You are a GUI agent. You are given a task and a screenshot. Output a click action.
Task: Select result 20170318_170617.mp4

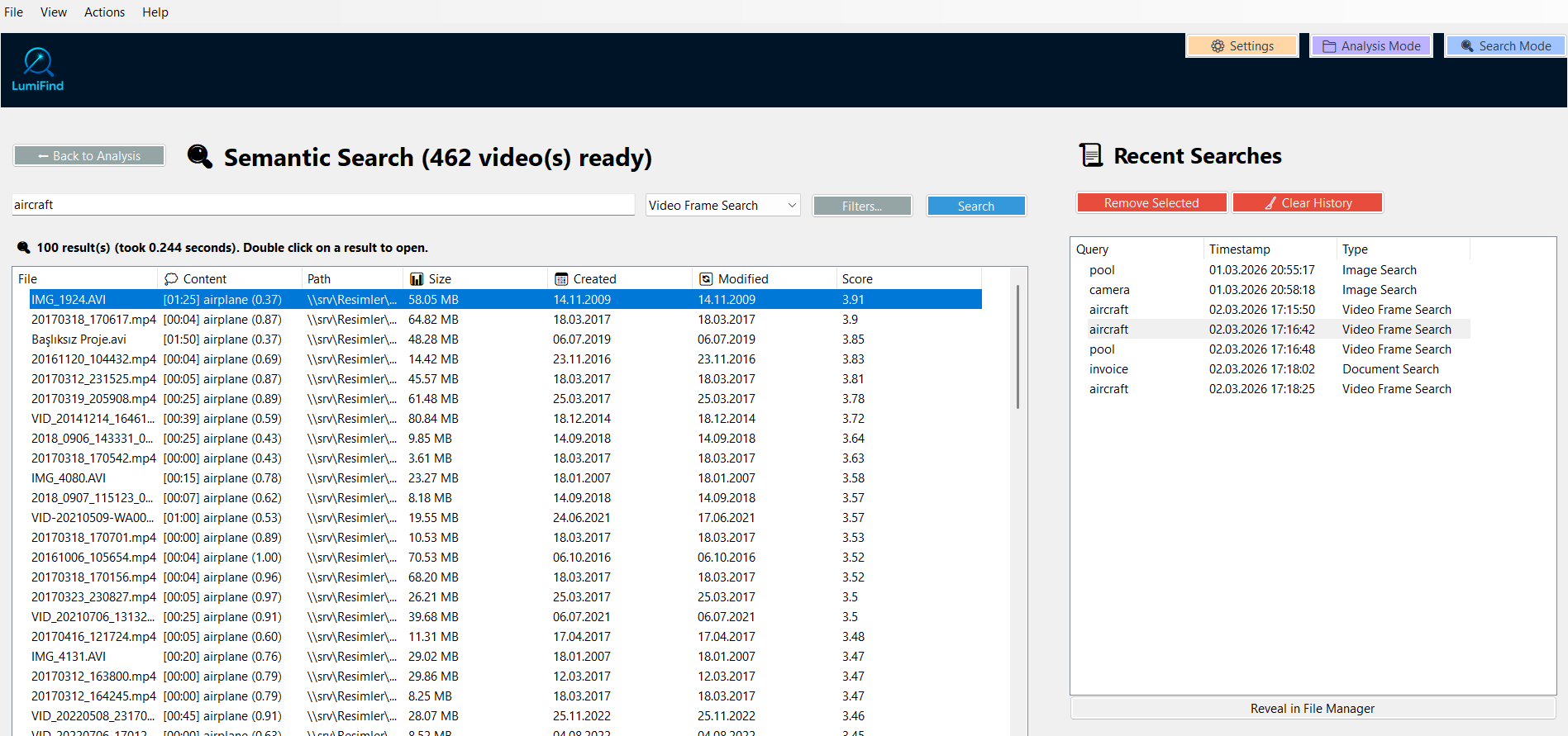tap(505, 320)
